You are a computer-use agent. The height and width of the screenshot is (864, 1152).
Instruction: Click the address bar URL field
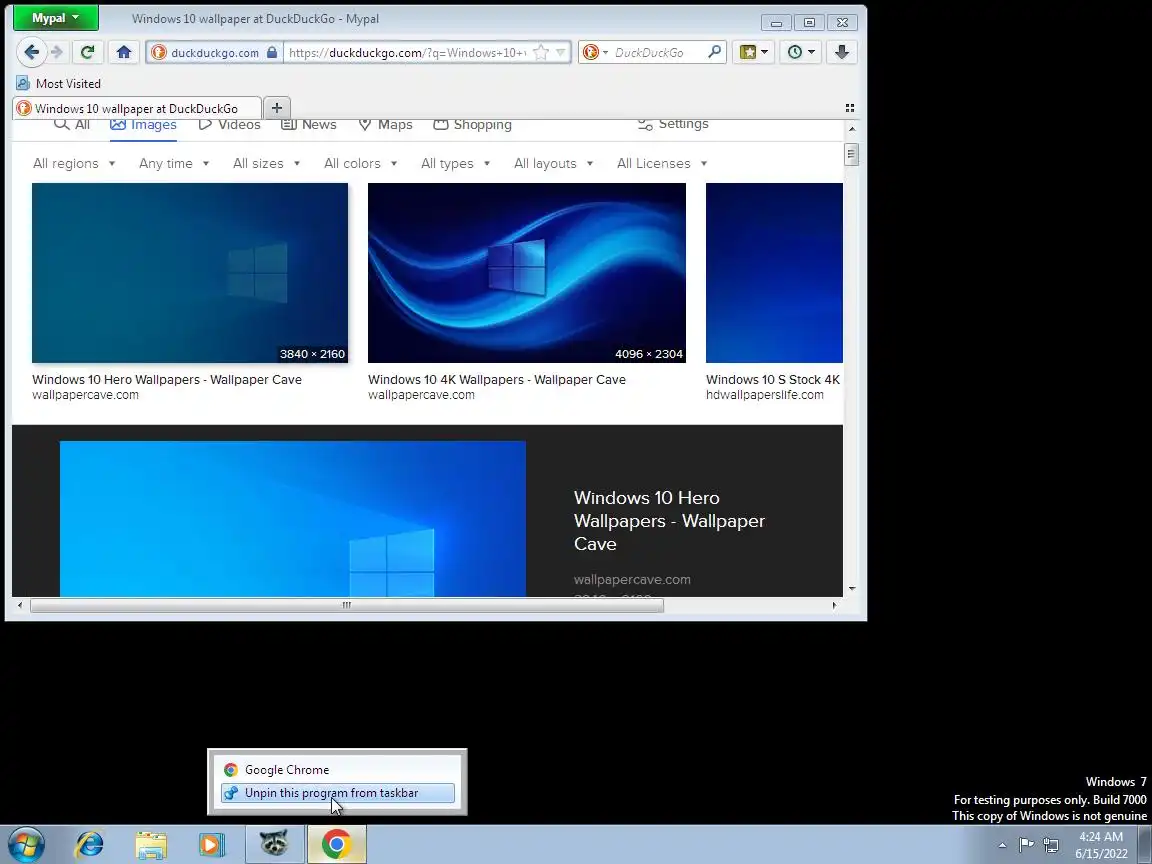[x=406, y=52]
